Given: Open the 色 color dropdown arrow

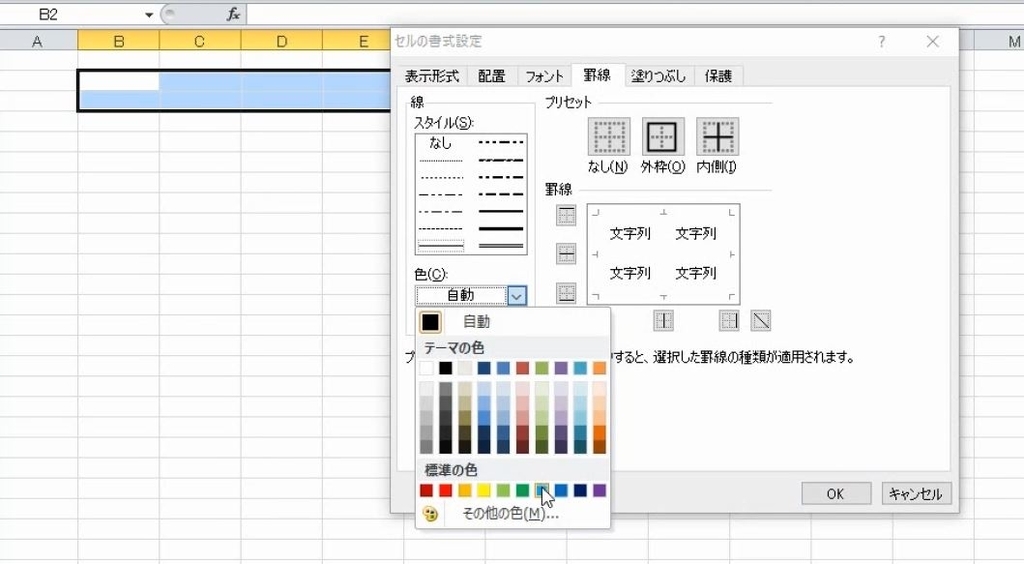Looking at the screenshot, I should (x=517, y=296).
